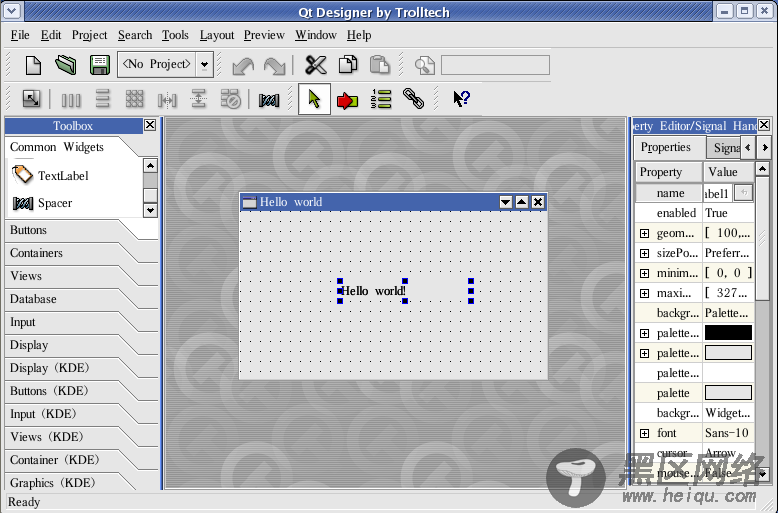The image size is (778, 513).
Task: Expand the sizePolicy property row
Action: pyautogui.click(x=644, y=254)
